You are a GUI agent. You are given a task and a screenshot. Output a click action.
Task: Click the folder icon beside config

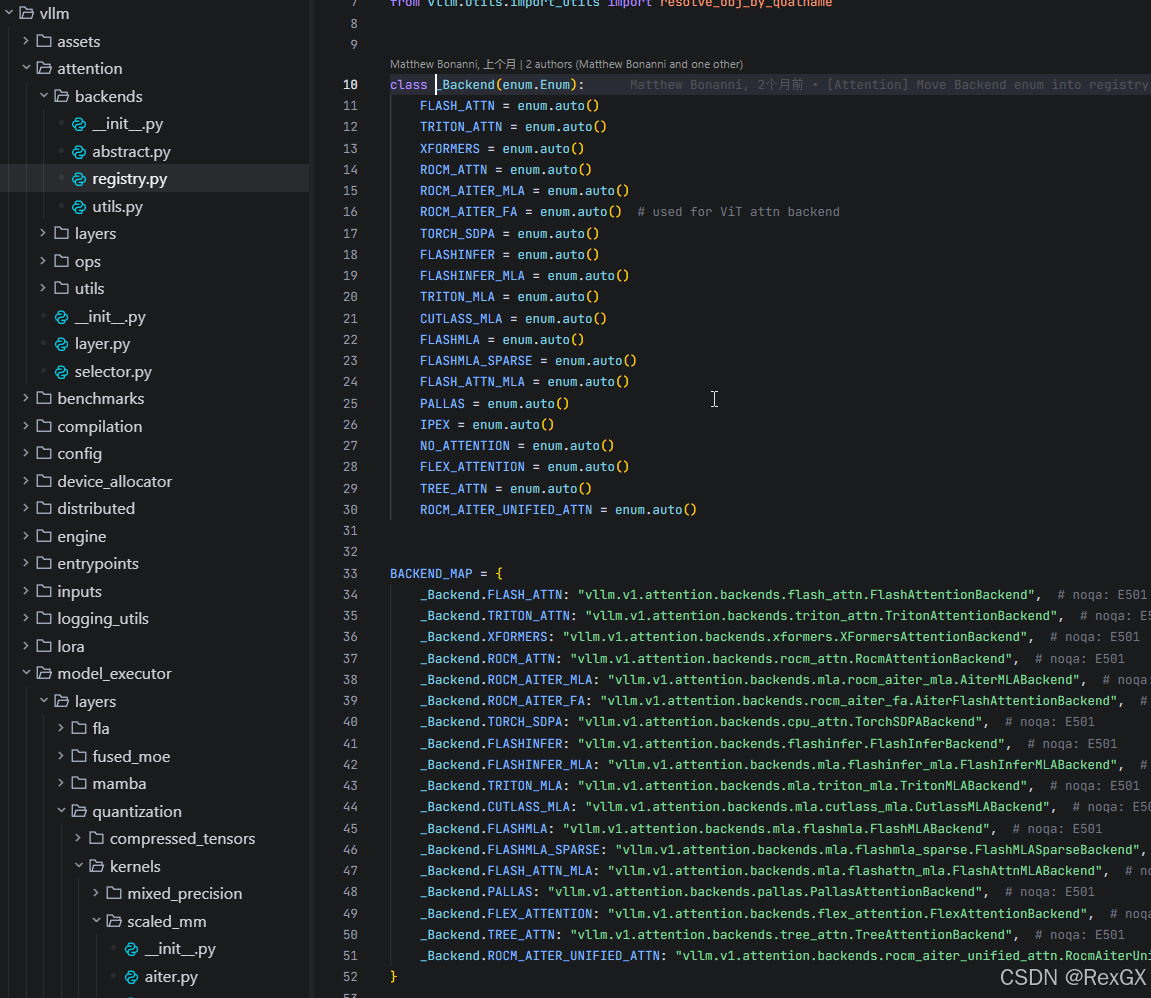[x=44, y=454]
